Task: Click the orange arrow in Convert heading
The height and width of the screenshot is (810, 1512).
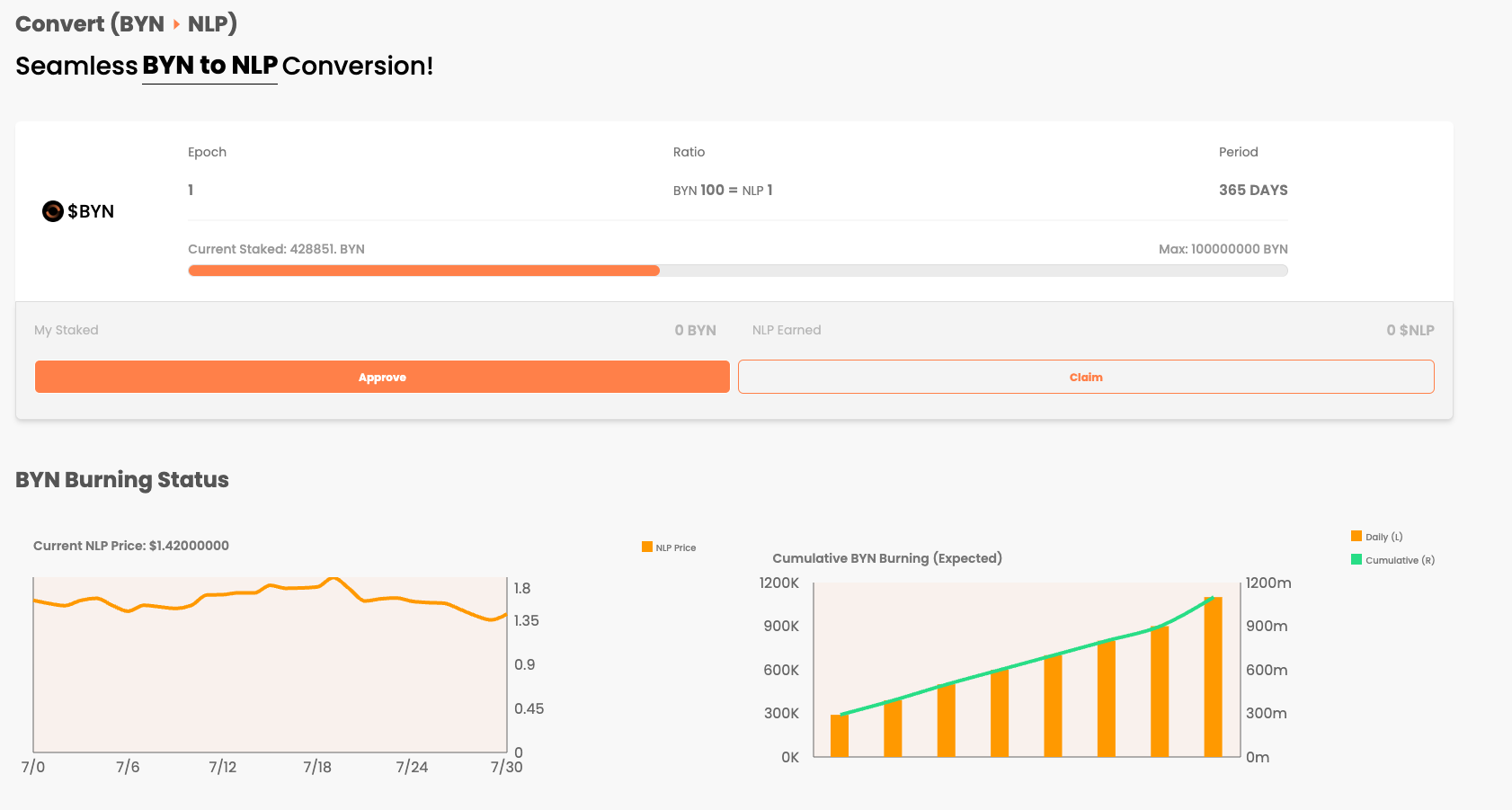Action: point(176,24)
